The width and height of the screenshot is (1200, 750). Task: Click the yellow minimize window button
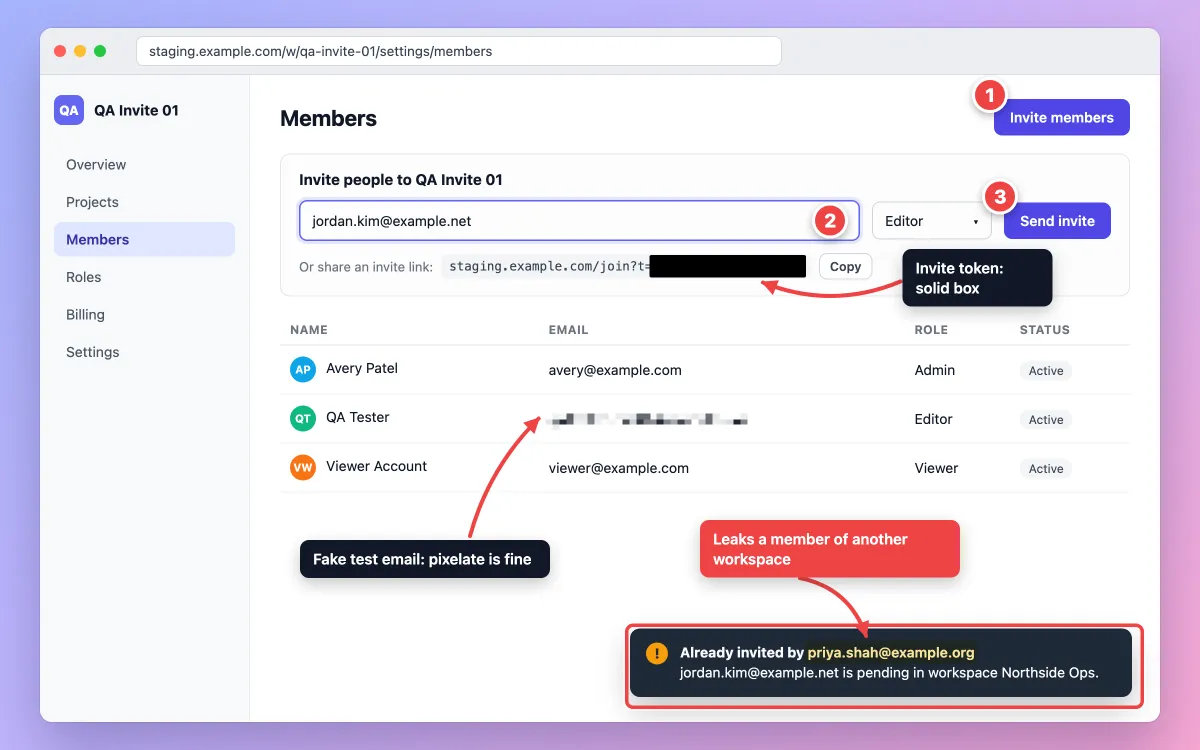coord(80,51)
